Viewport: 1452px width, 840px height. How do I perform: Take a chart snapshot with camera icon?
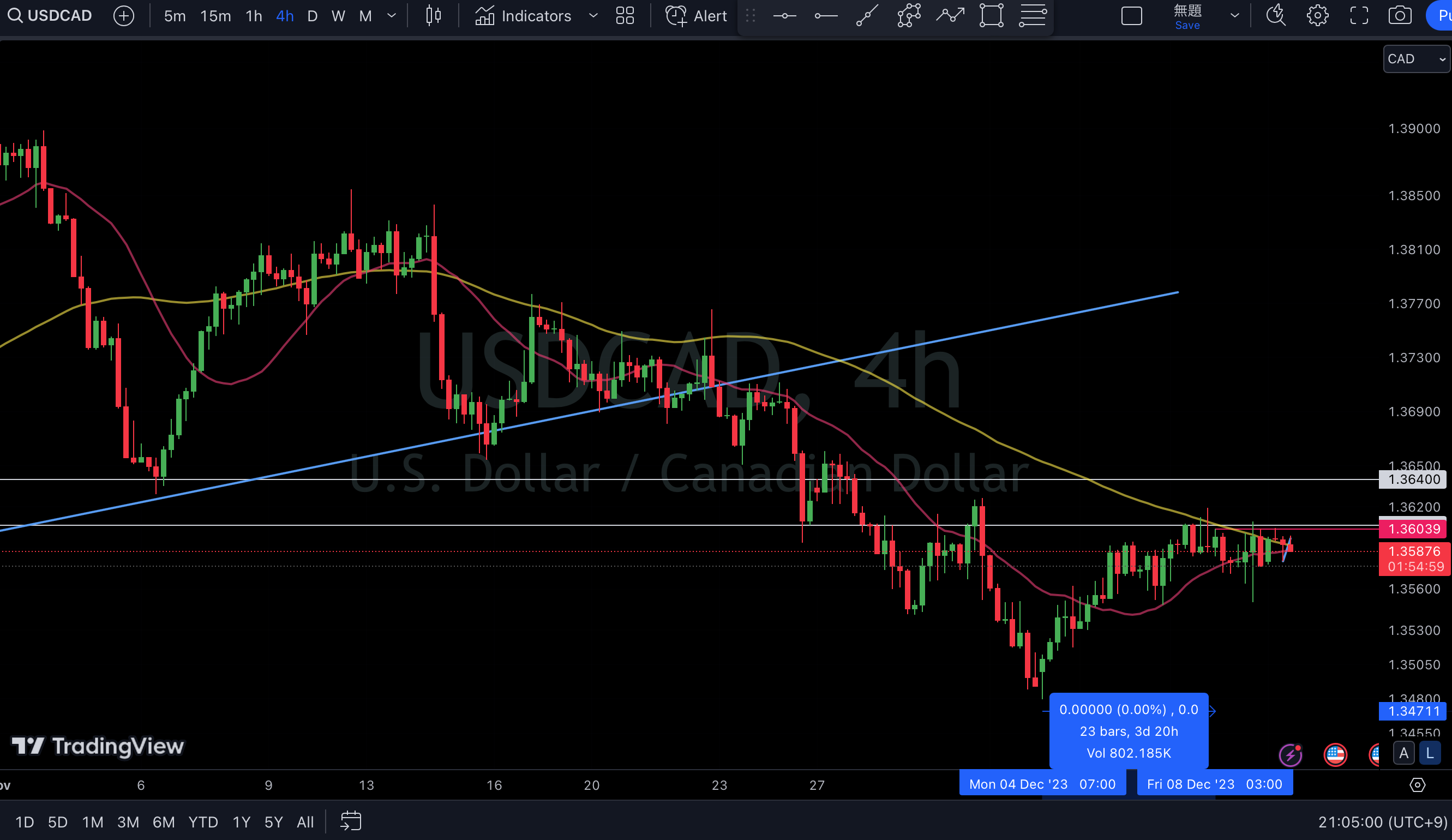pyautogui.click(x=1400, y=16)
